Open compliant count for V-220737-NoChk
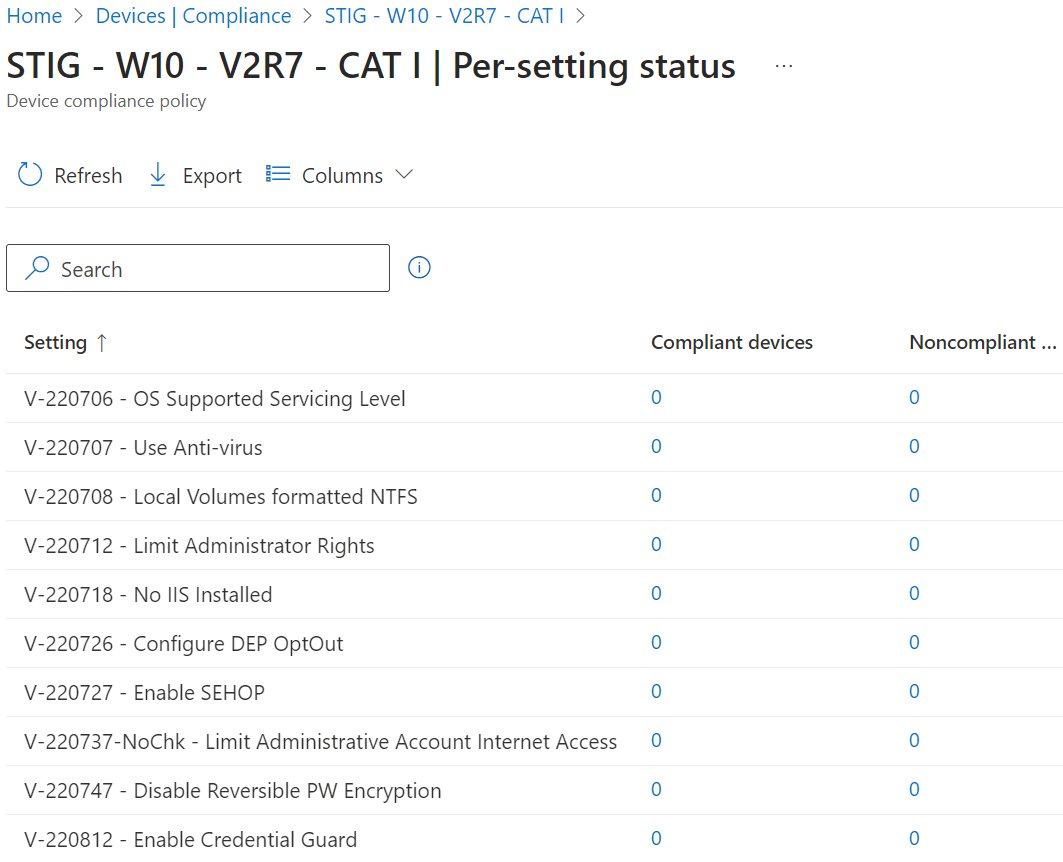The image size is (1063, 862). point(656,740)
